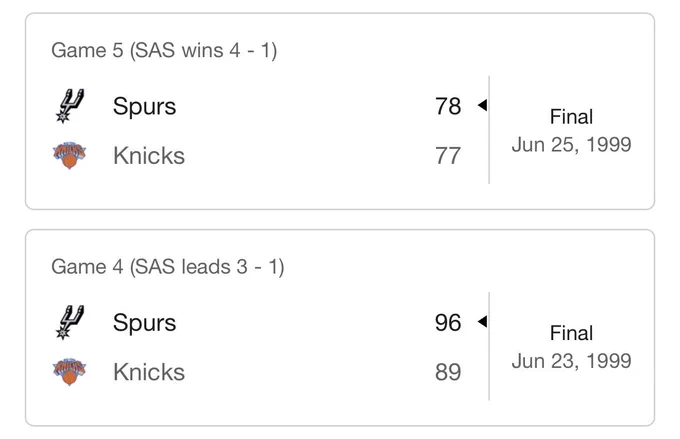Click the Spurs score 96
The width and height of the screenshot is (680, 439).
point(448,323)
